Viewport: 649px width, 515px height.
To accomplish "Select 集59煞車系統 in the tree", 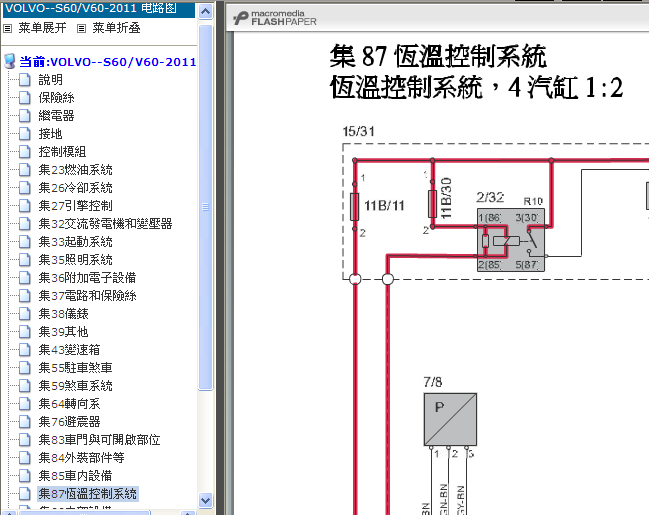I will [75, 386].
